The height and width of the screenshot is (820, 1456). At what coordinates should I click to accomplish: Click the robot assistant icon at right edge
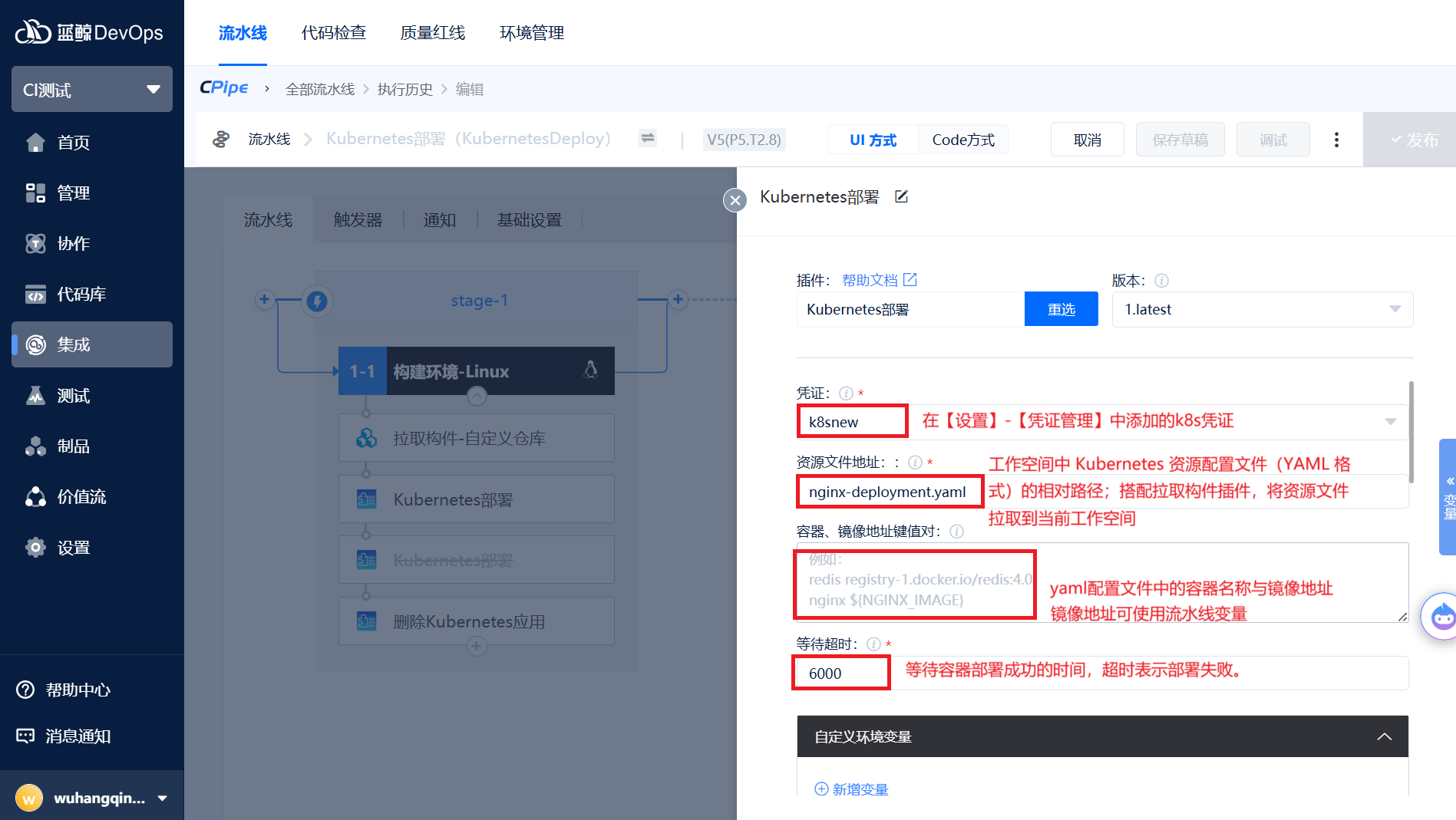(1441, 615)
